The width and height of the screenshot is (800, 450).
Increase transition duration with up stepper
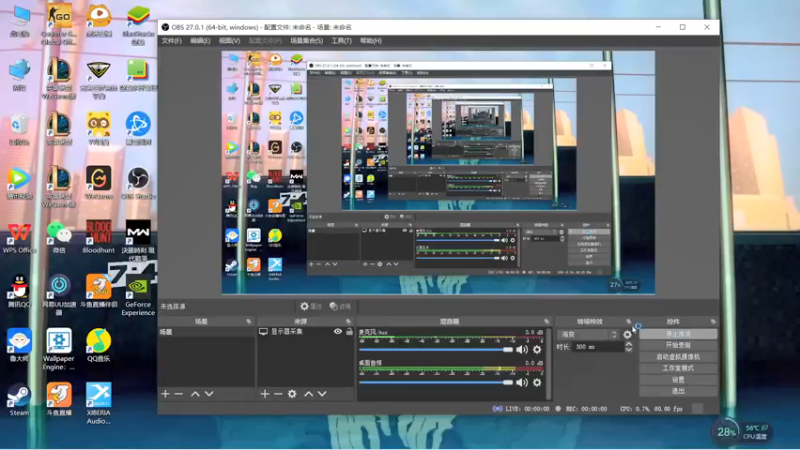click(629, 344)
